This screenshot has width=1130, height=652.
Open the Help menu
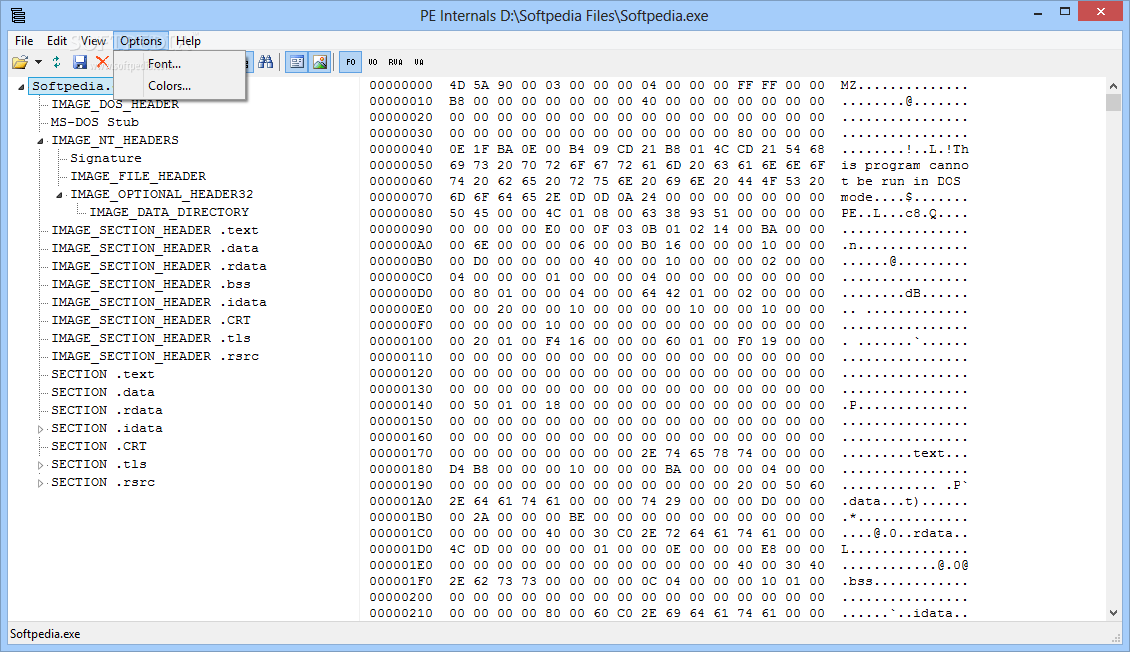[188, 41]
